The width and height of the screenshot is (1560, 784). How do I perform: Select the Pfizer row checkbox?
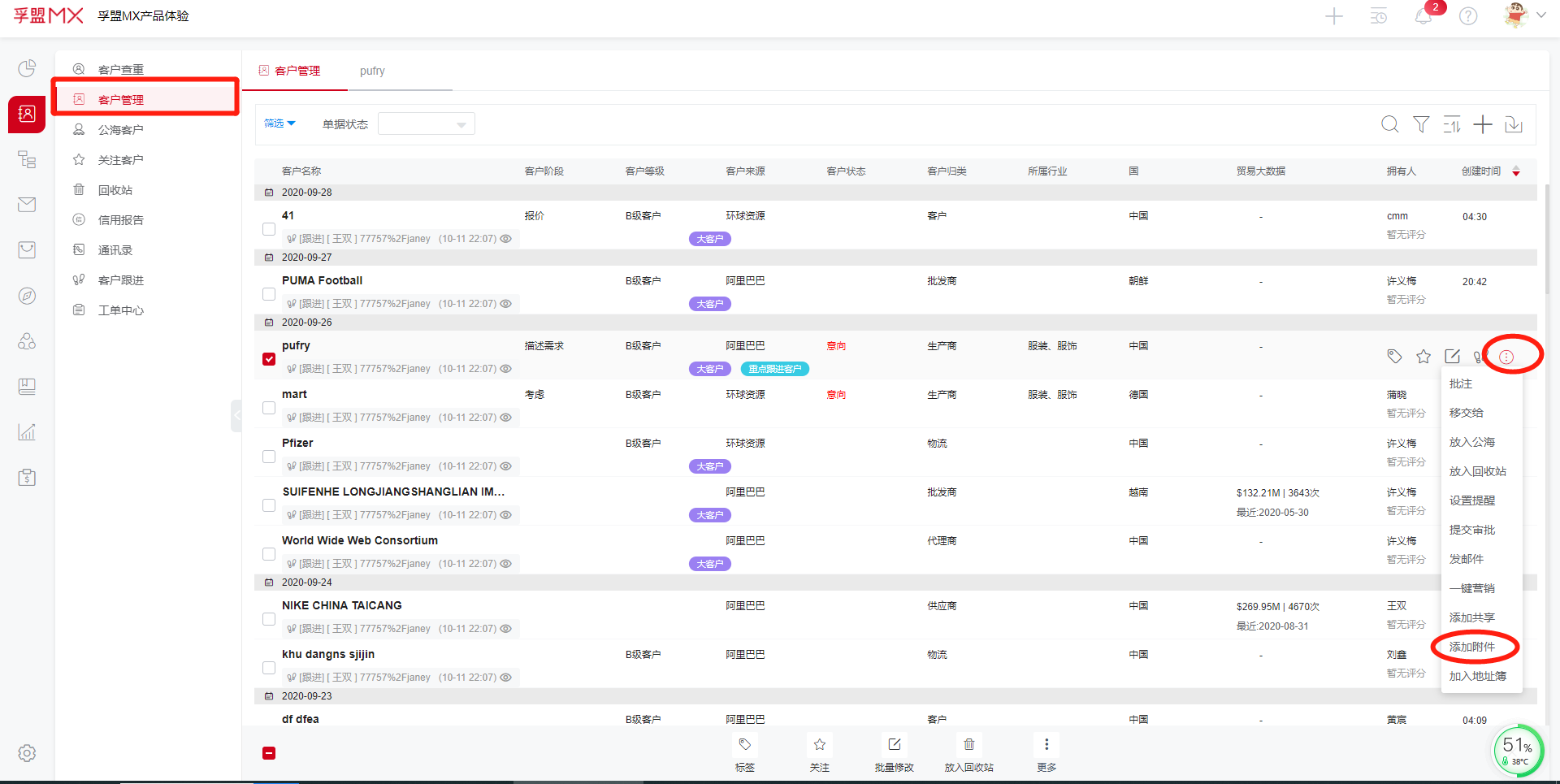tap(269, 457)
